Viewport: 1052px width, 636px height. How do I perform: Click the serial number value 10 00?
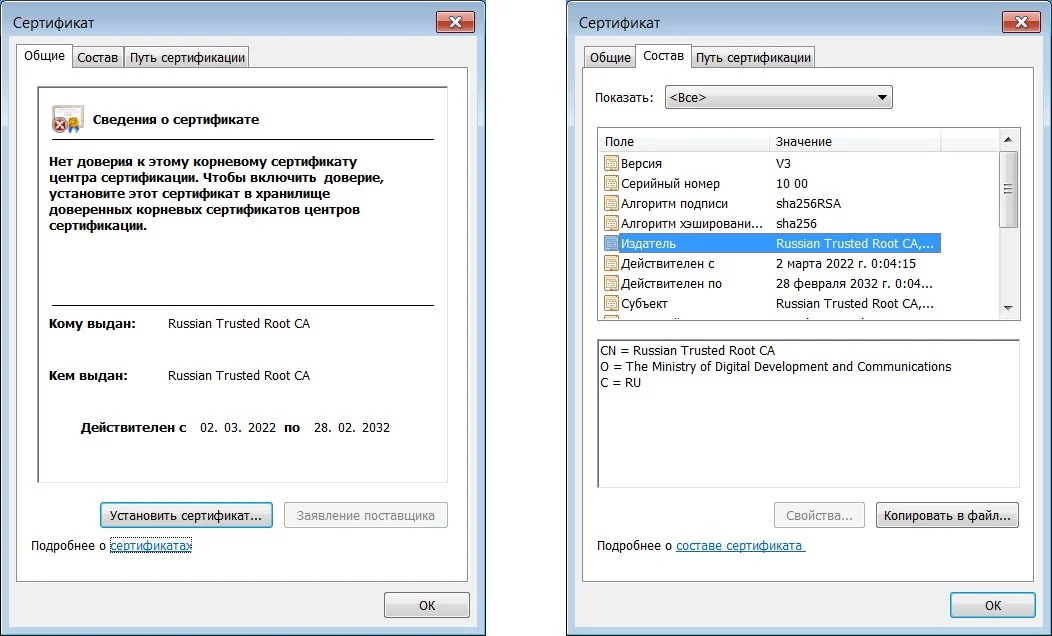point(792,183)
